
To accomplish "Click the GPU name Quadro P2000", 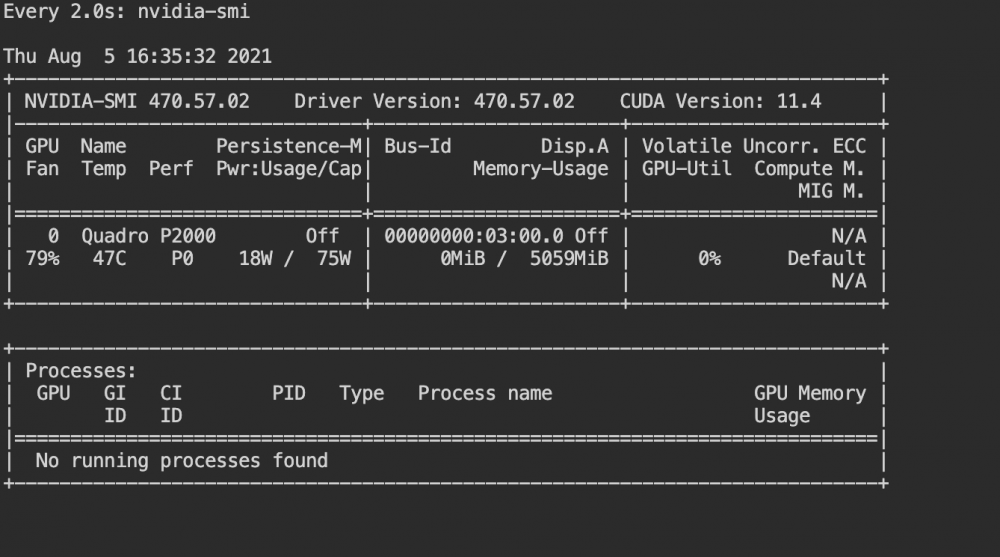I will pyautogui.click(x=149, y=236).
